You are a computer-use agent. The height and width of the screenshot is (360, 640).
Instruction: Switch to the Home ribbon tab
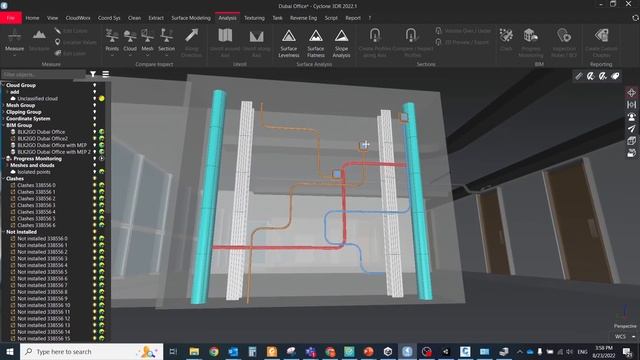(32, 18)
